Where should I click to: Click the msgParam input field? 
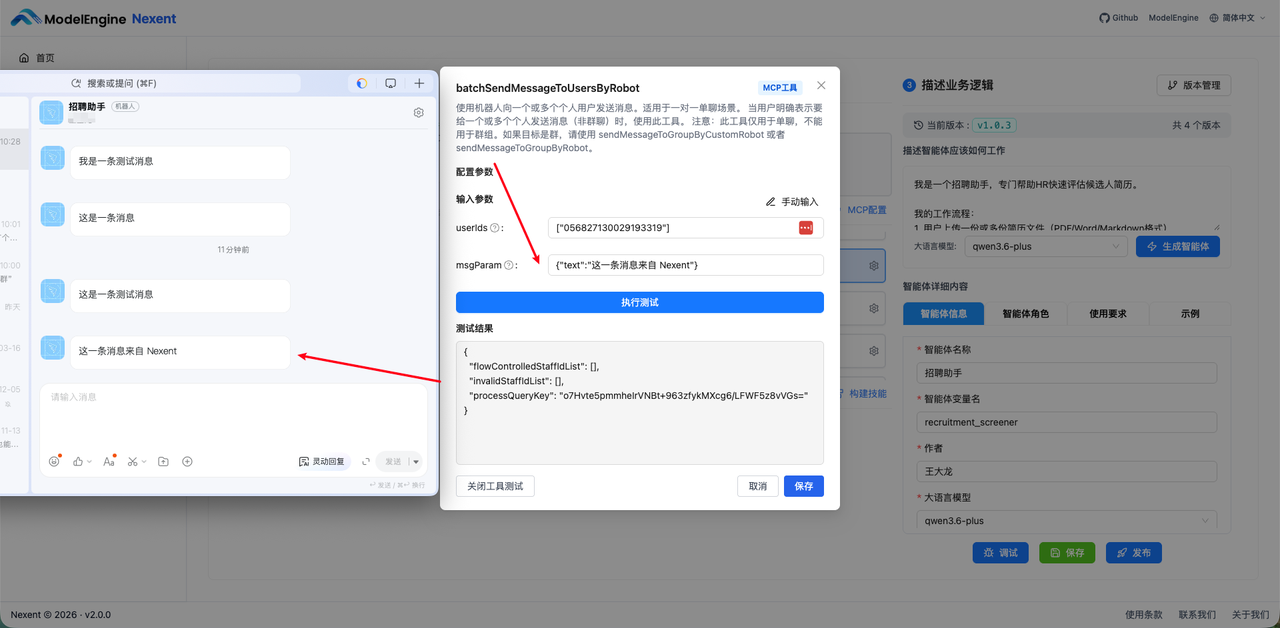[686, 265]
